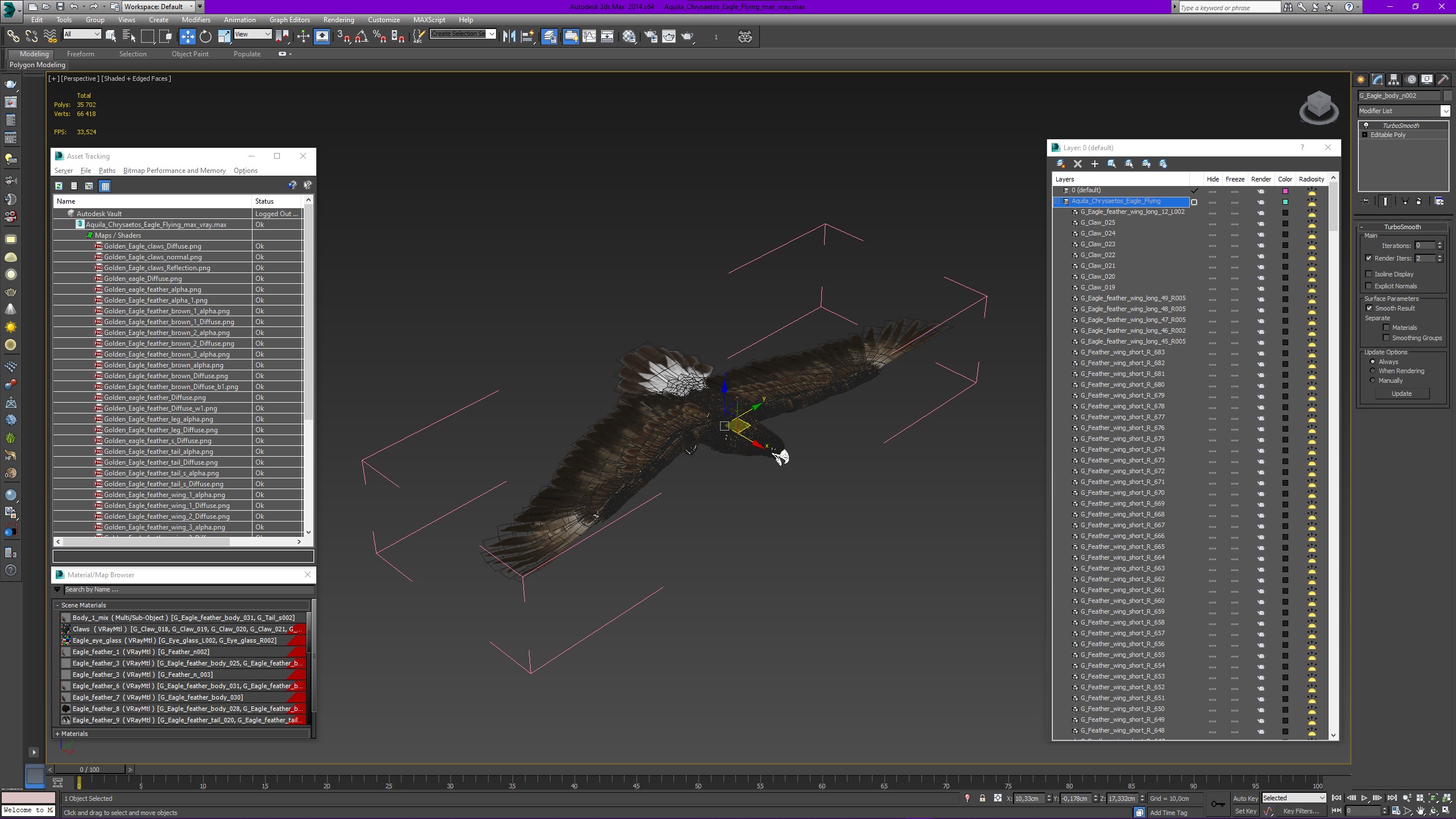The width and height of the screenshot is (1456, 819).
Task: Click the Search by Name field in Material Browser
Action: [x=188, y=590]
